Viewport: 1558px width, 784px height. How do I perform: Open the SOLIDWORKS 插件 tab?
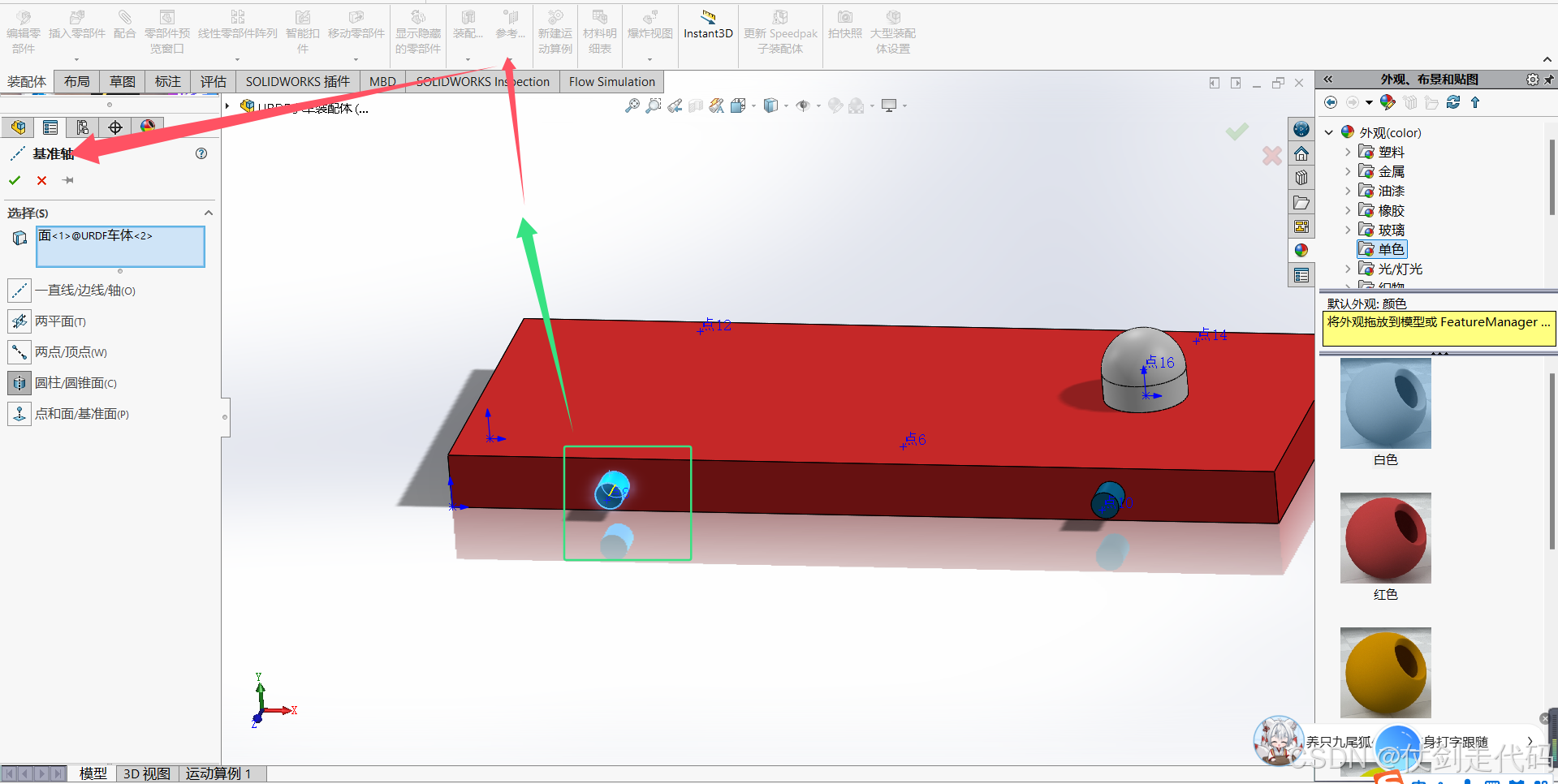point(298,82)
